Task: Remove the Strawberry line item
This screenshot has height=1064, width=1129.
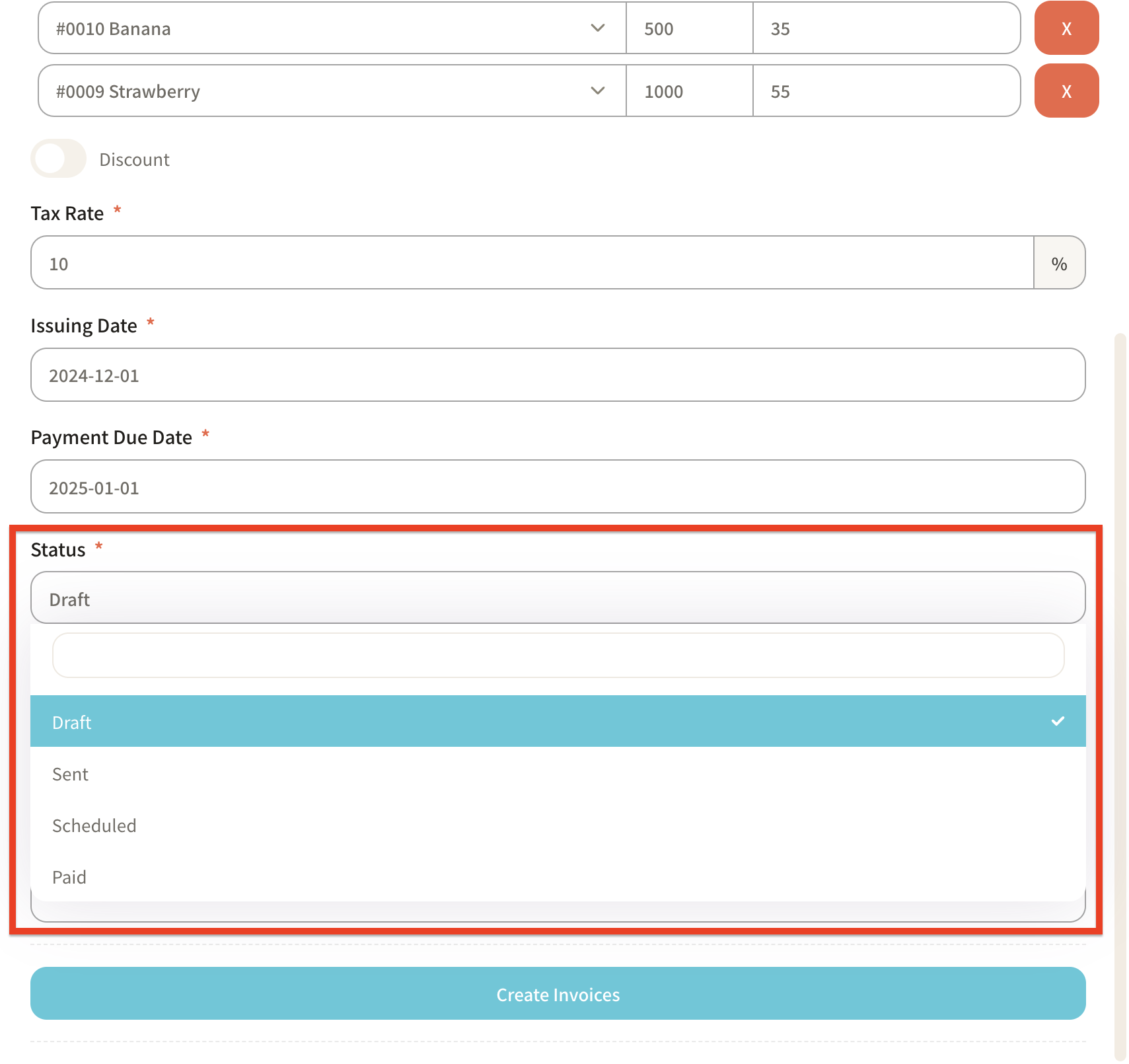Action: (x=1066, y=91)
